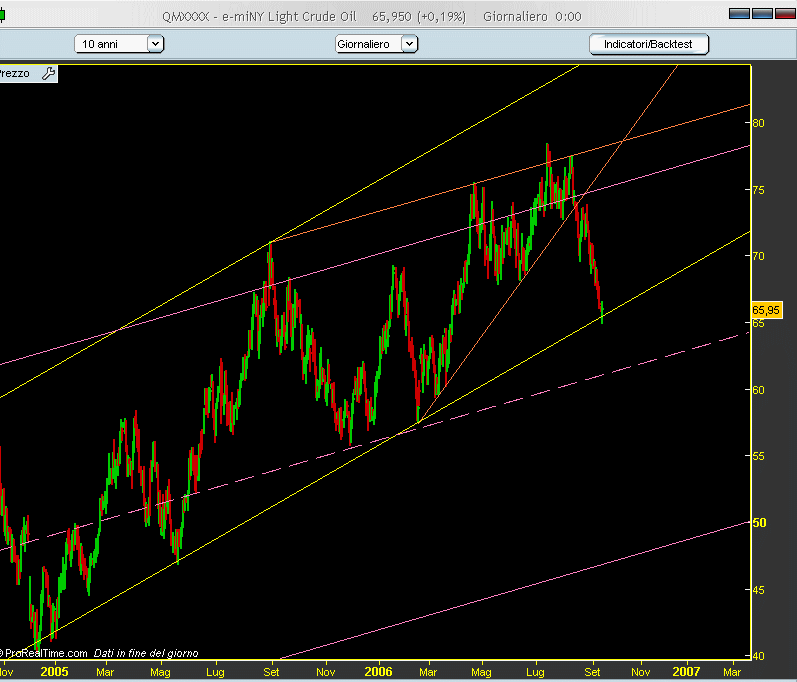The height and width of the screenshot is (682, 797).
Task: Click the 60 price axis label
Action: click(x=758, y=390)
